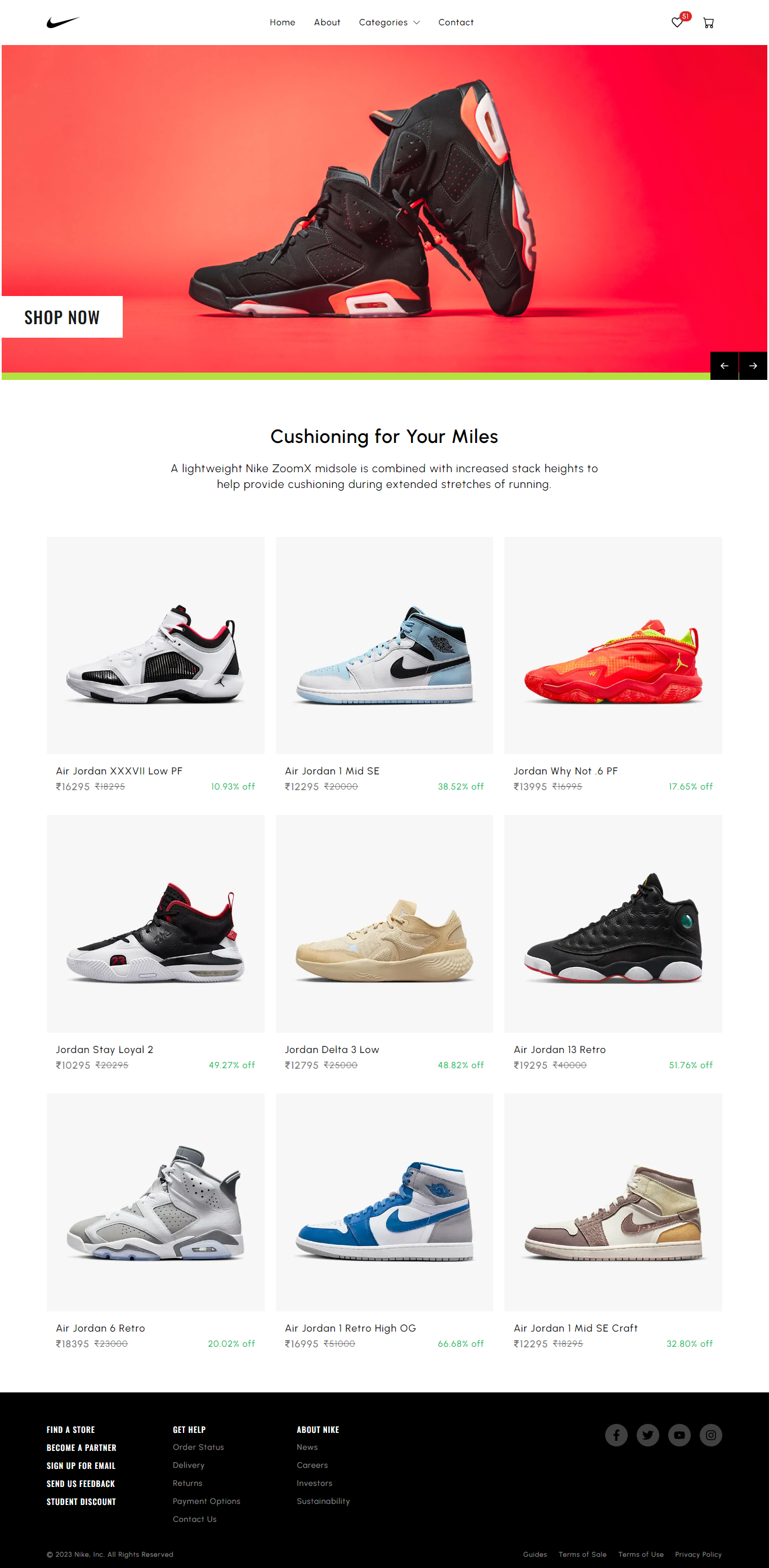
Task: View the Jordan Delta 3 Low product image
Action: coord(384,924)
